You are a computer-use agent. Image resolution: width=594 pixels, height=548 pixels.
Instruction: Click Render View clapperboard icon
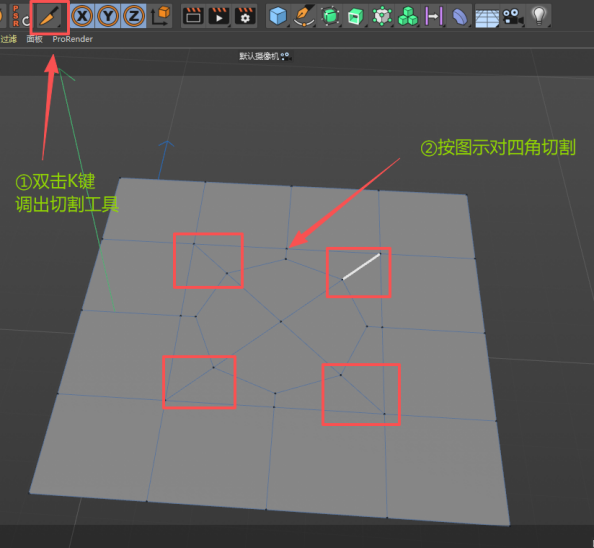coord(193,16)
